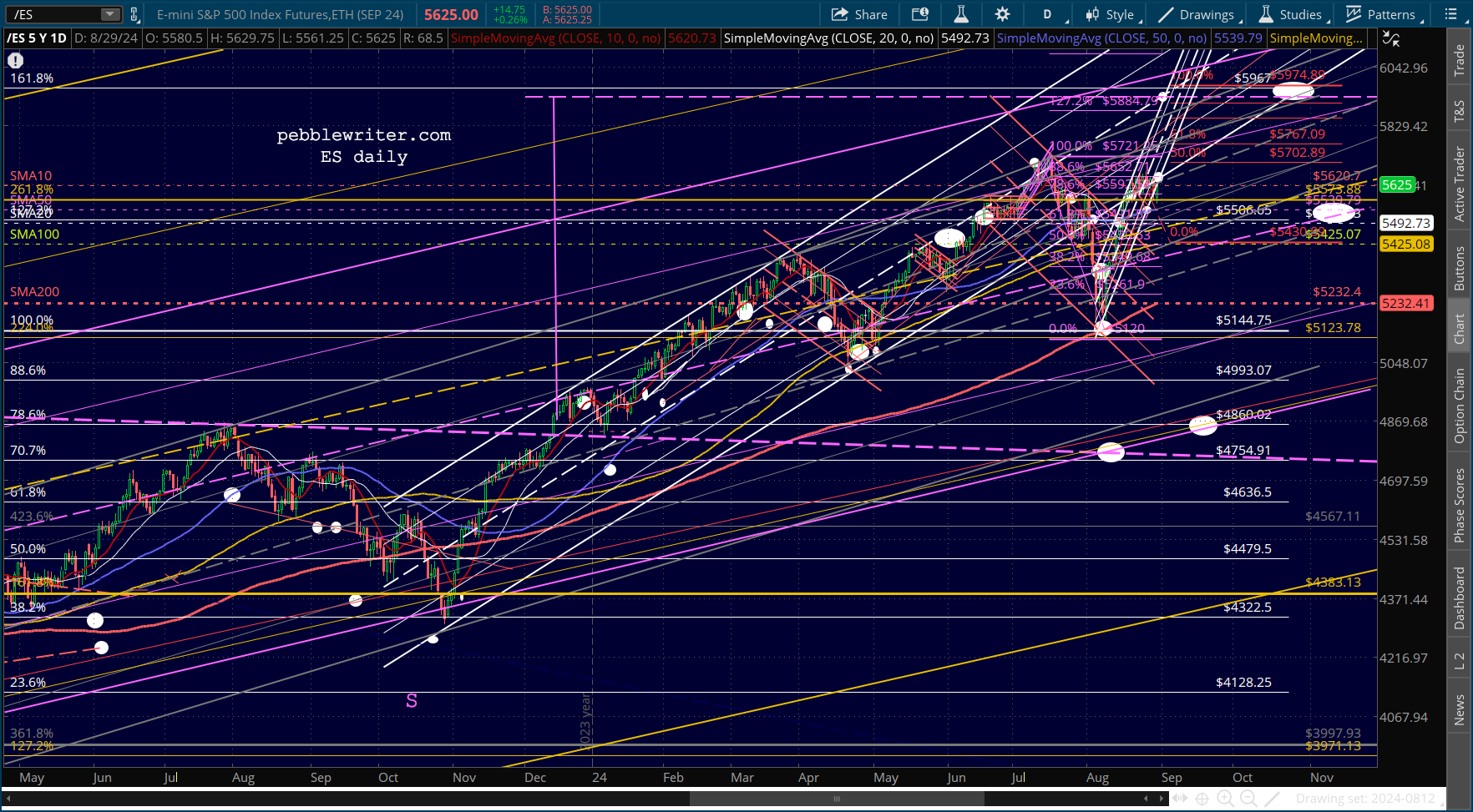The image size is (1473, 812).
Task: Open the Studies menu
Action: (1290, 14)
